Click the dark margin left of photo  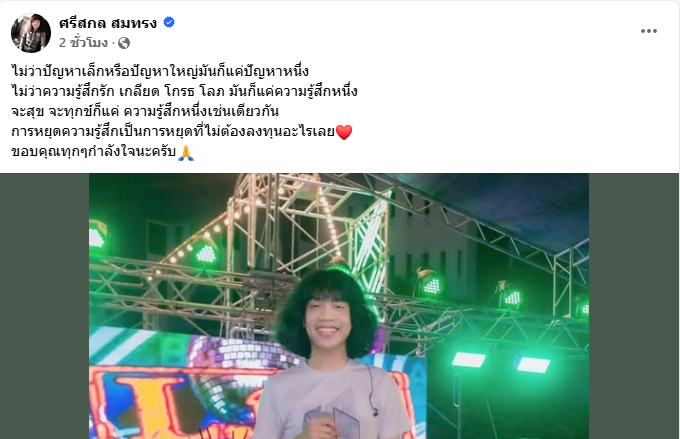[45, 306]
